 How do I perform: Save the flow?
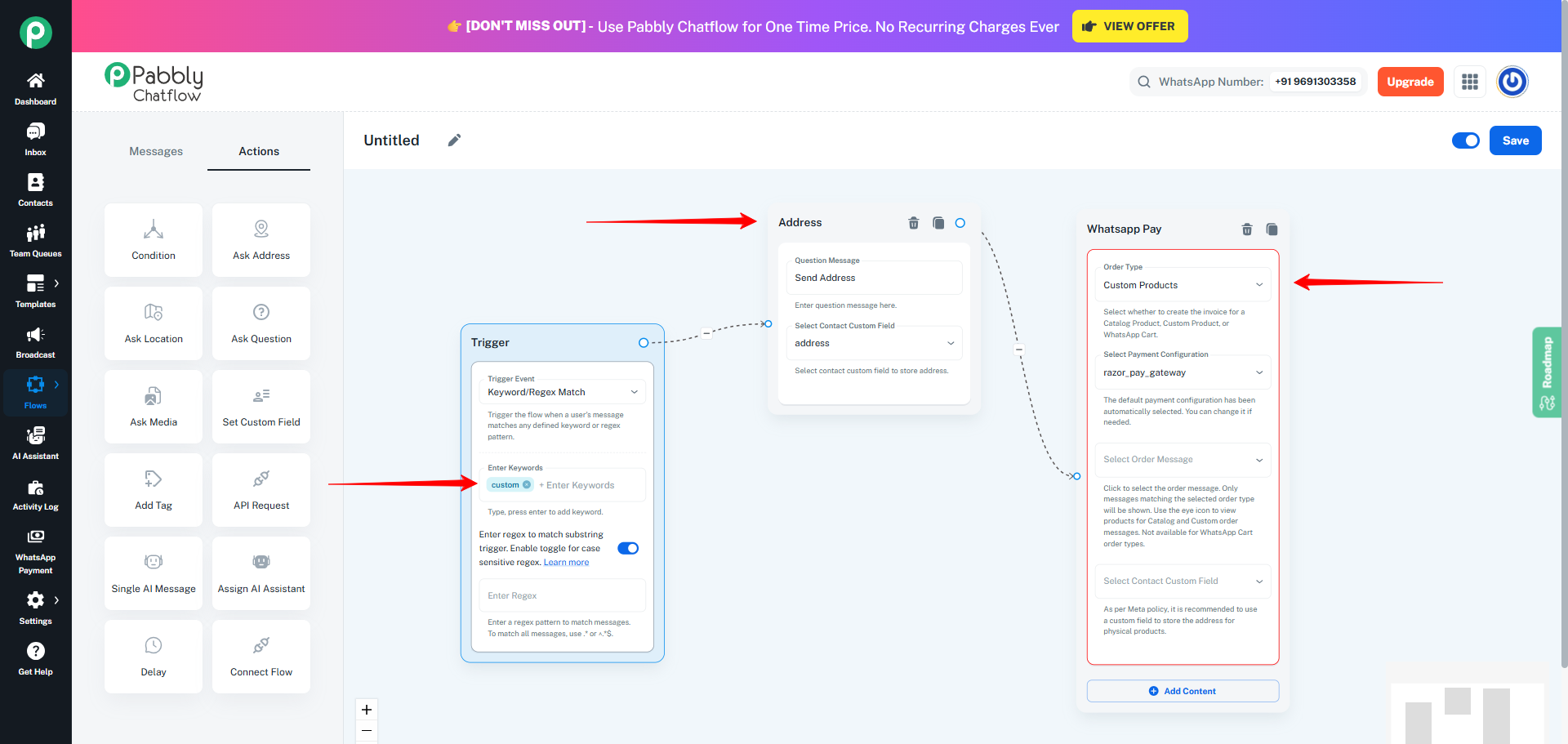click(1516, 140)
